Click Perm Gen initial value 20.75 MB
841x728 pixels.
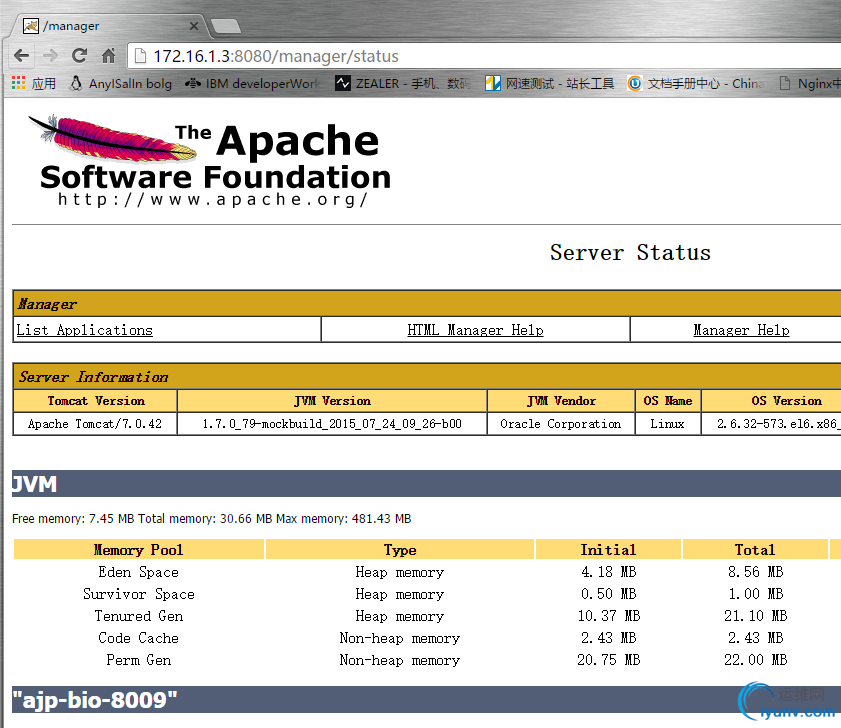tap(608, 660)
